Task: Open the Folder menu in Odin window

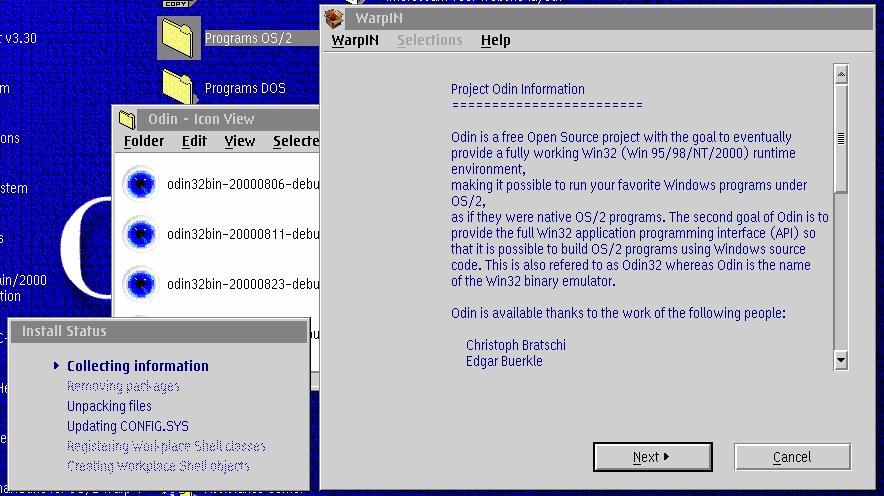Action: click(x=144, y=141)
